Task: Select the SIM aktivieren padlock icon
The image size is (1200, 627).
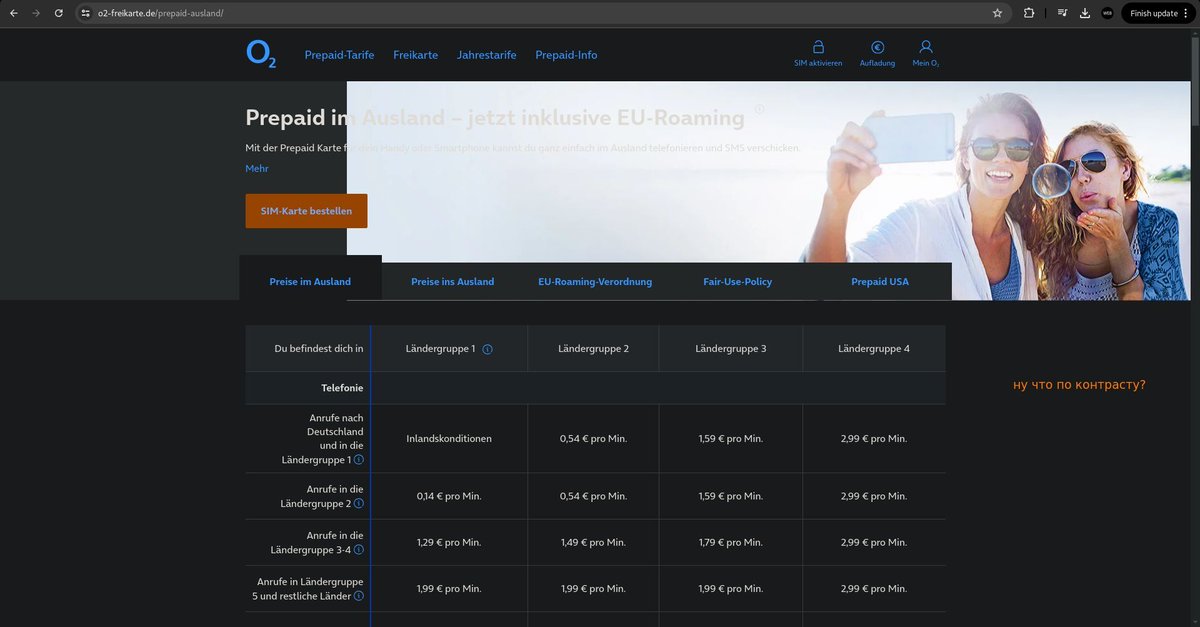Action: click(819, 47)
